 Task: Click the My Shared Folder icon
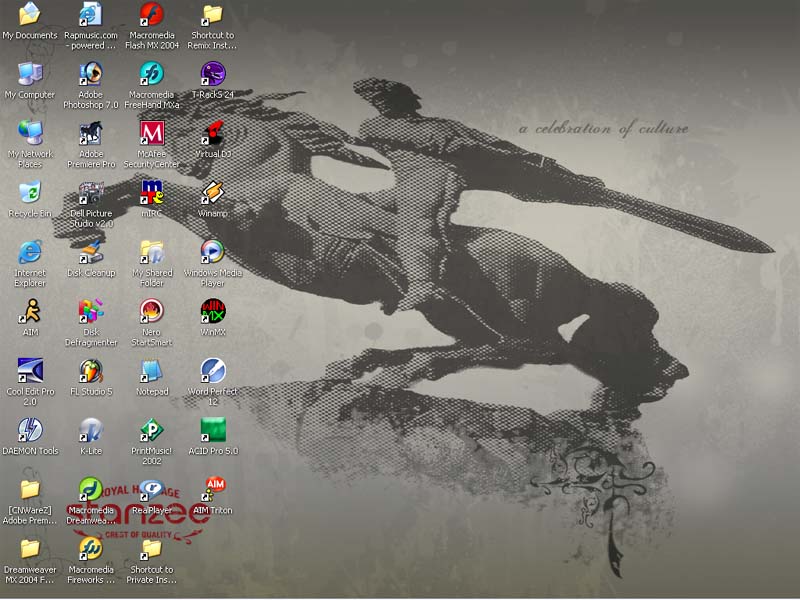pos(152,251)
